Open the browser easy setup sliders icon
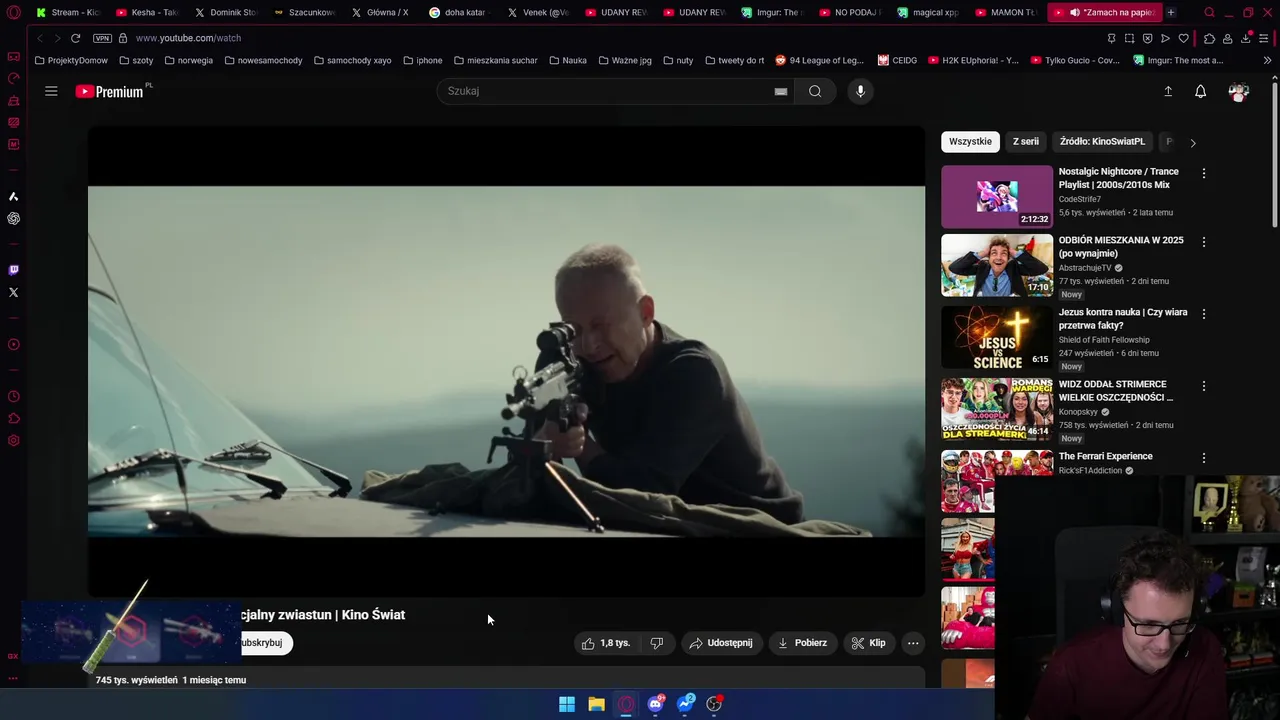The image size is (1280, 720). pos(1264,38)
